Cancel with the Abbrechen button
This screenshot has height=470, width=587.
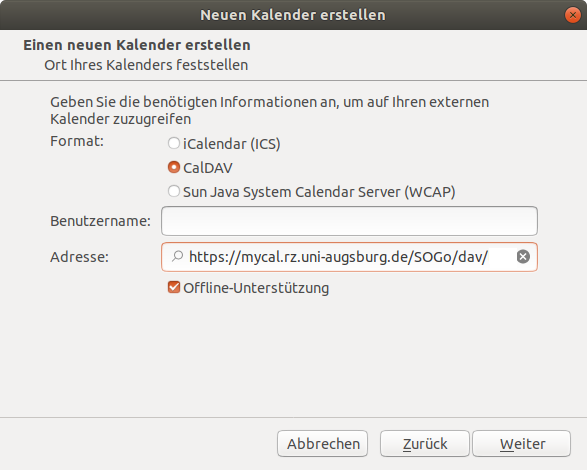pyautogui.click(x=323, y=444)
